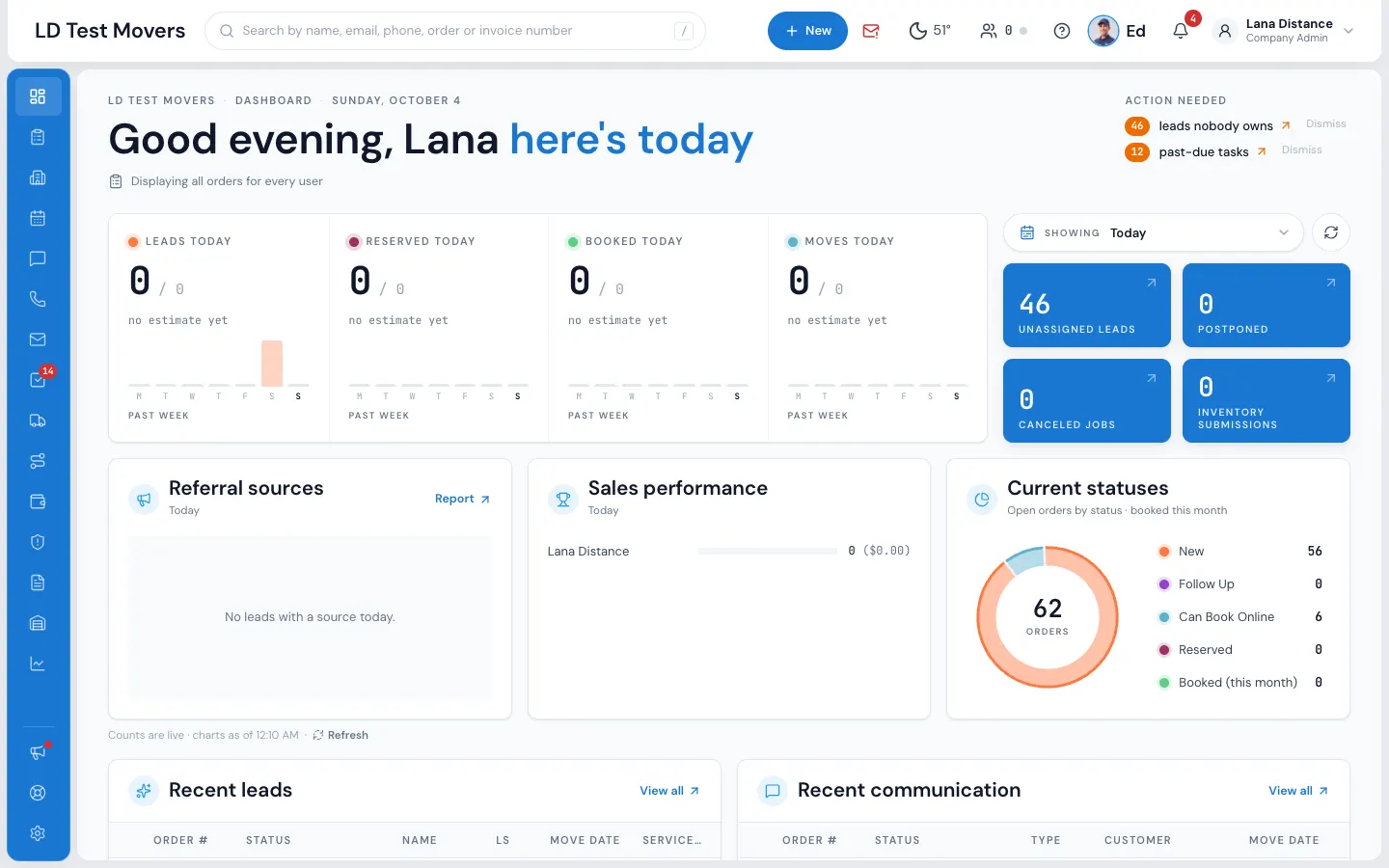Image resolution: width=1389 pixels, height=868 pixels.
Task: Open the lifebuoy support icon
Action: click(x=38, y=793)
